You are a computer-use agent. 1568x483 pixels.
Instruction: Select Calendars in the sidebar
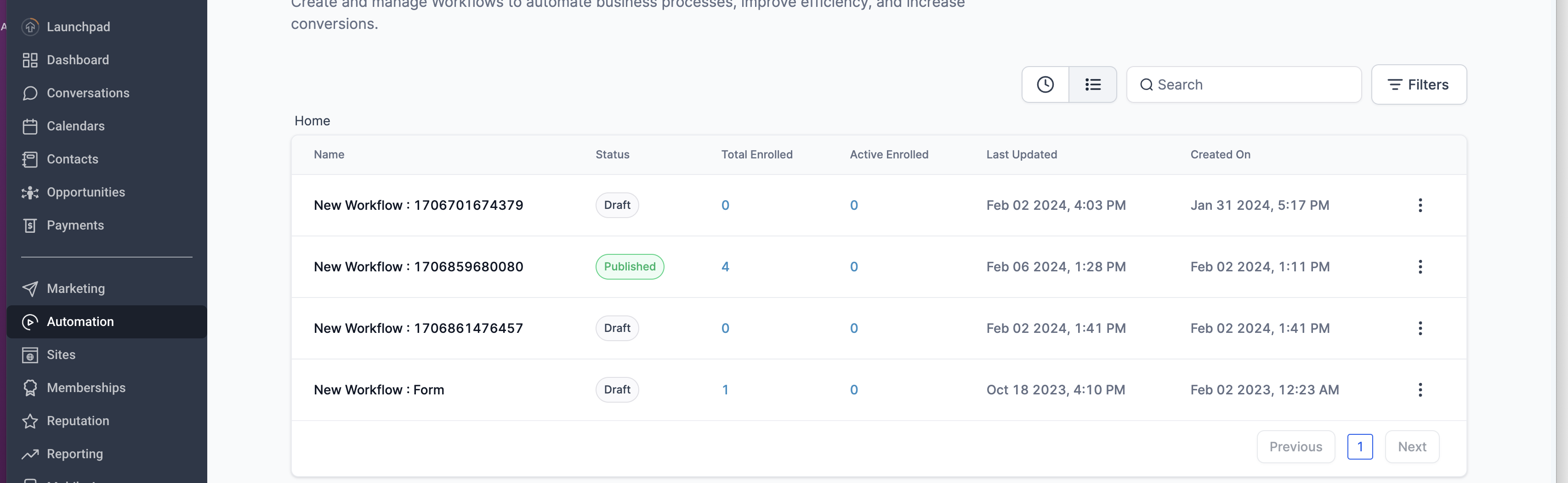pos(75,126)
